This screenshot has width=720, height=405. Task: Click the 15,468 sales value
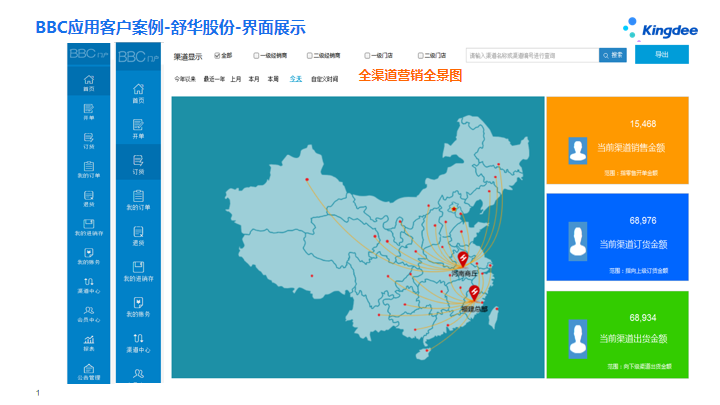pos(643,124)
